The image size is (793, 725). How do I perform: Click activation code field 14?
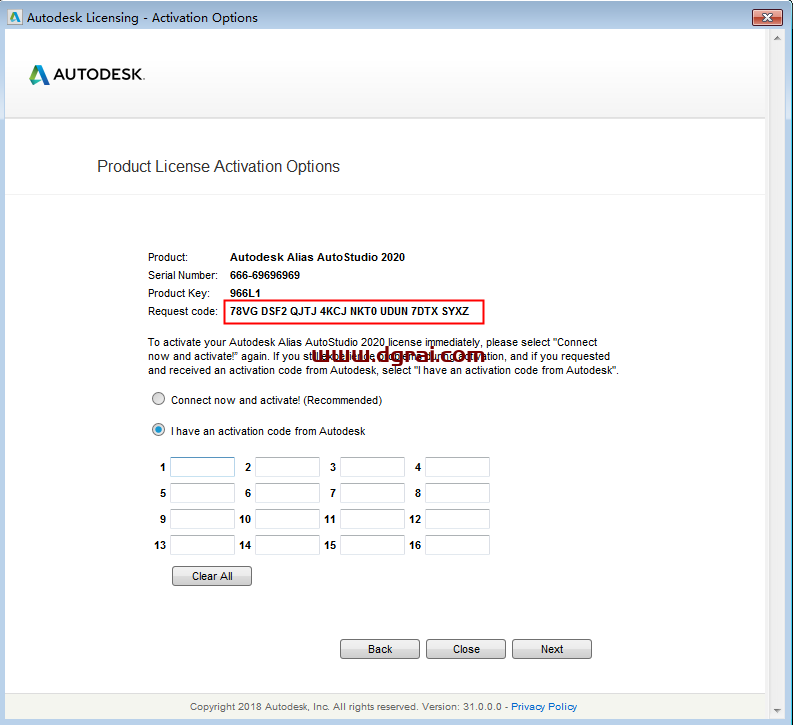point(287,545)
